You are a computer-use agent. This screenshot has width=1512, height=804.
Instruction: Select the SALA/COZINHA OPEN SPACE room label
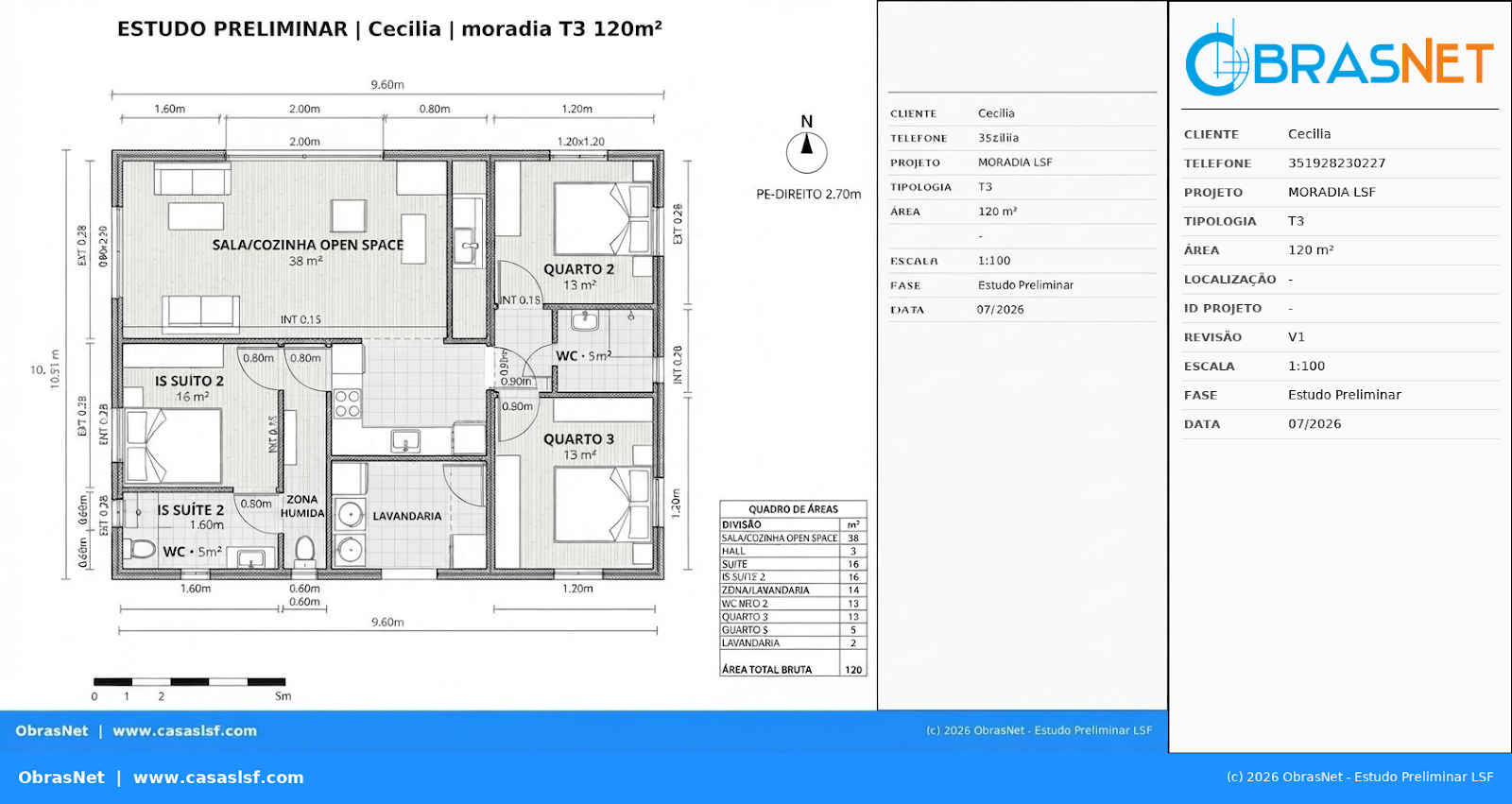point(307,245)
